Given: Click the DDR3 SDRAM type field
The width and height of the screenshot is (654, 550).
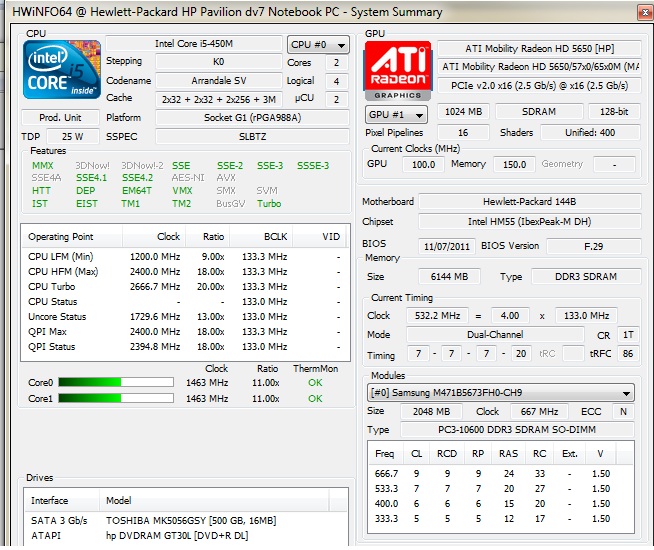Looking at the screenshot, I should pyautogui.click(x=586, y=276).
